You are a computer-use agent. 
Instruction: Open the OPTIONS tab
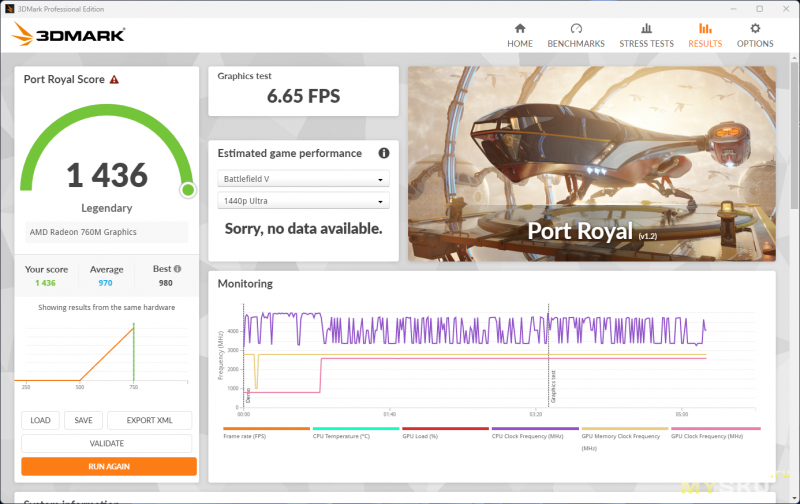(755, 36)
